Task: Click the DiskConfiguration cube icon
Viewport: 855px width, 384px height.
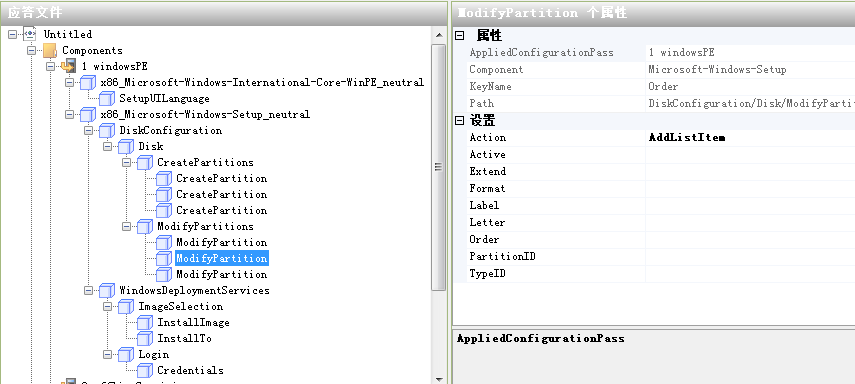Action: [107, 131]
